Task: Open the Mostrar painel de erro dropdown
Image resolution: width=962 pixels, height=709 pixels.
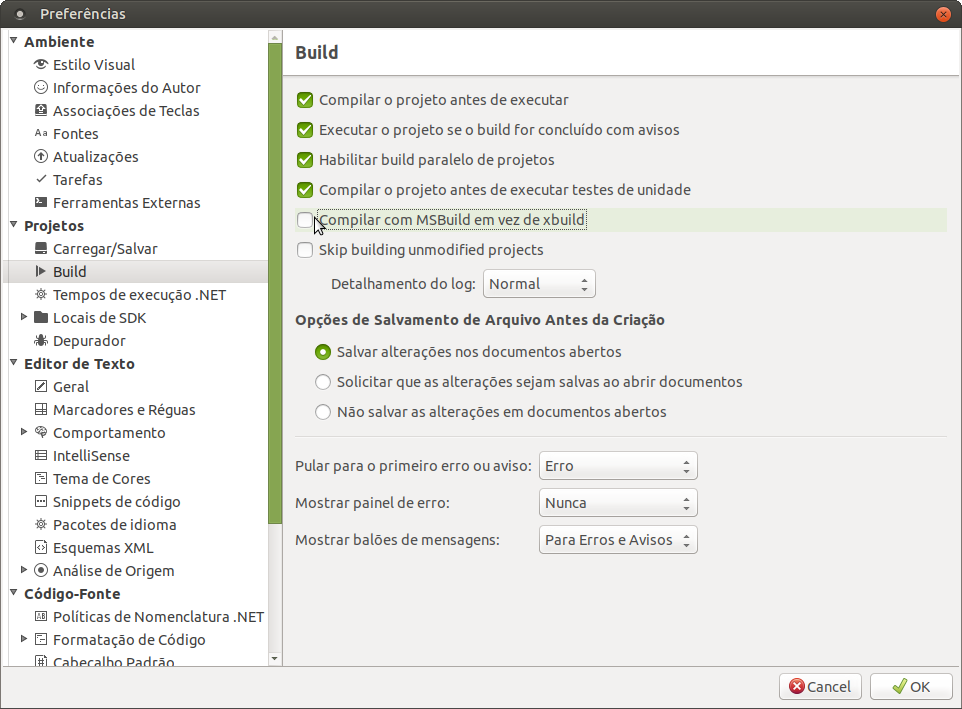Action: tap(618, 503)
